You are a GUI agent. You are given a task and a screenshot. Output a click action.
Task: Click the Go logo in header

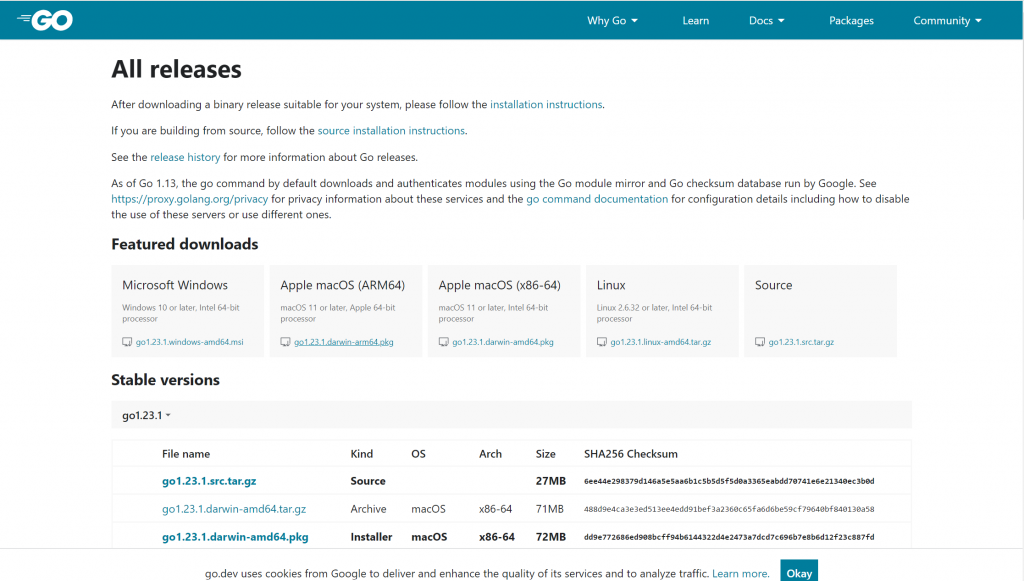45,20
